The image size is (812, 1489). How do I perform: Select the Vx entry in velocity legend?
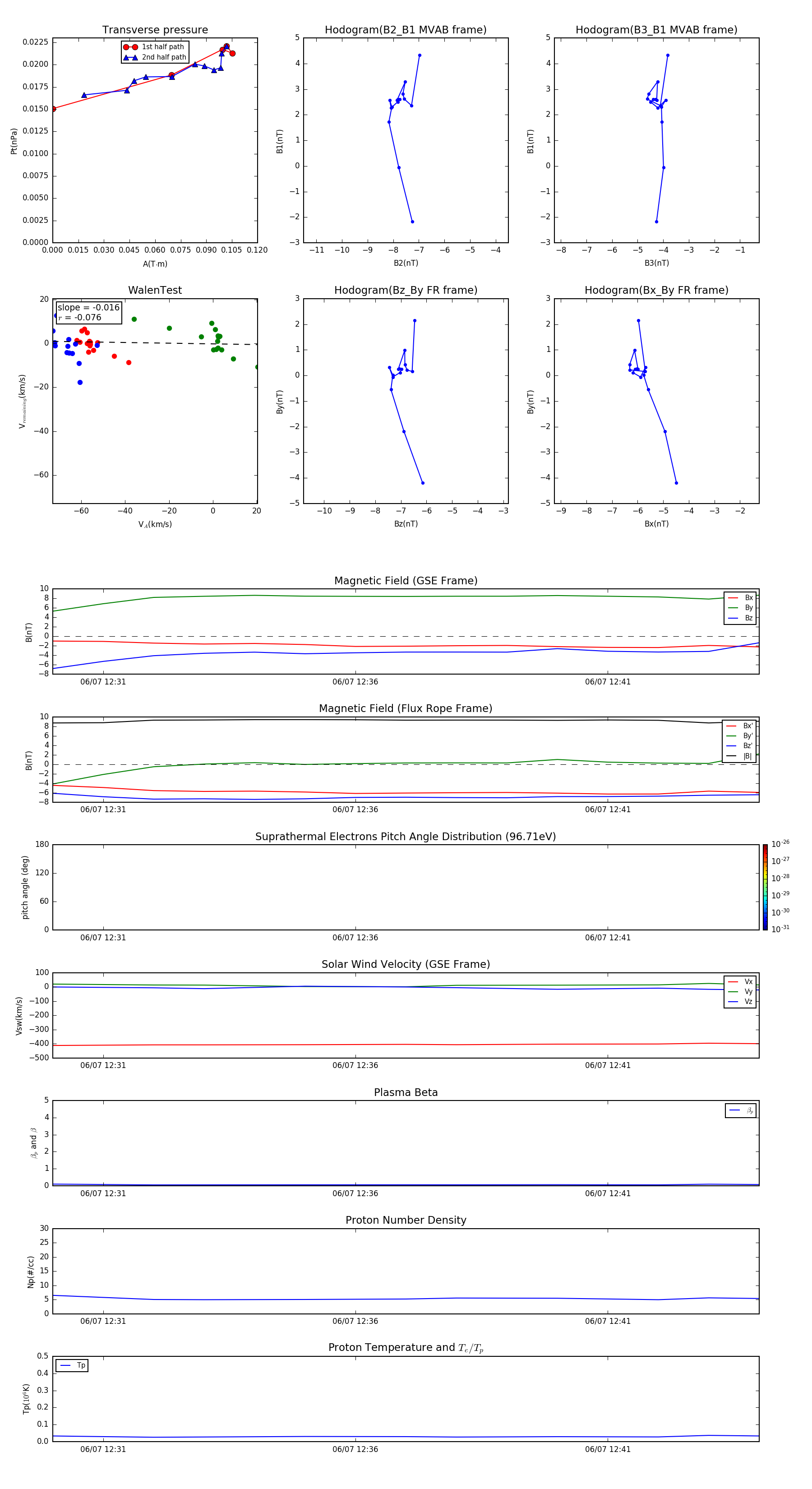coord(740,981)
